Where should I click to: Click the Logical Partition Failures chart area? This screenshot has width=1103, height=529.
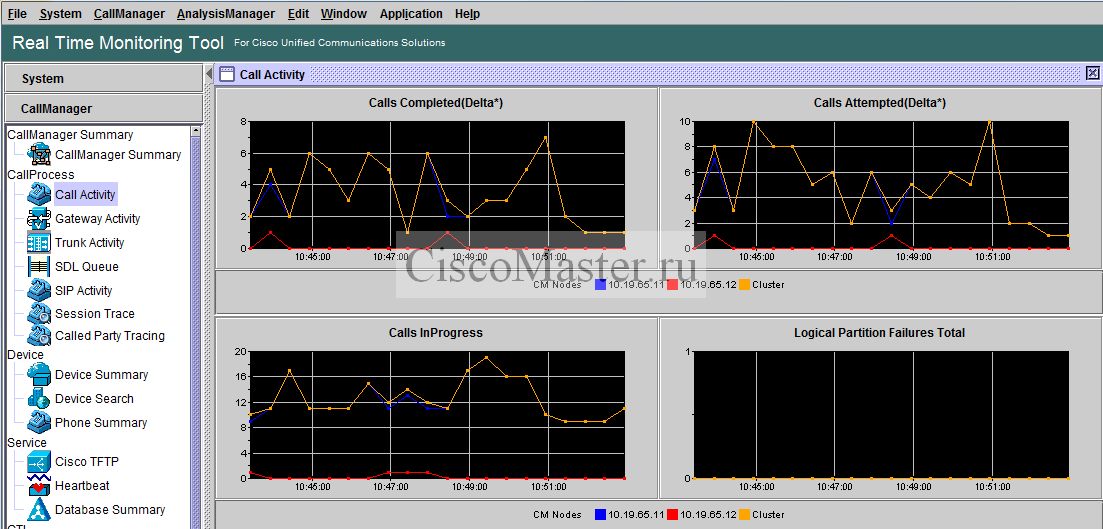coord(881,414)
